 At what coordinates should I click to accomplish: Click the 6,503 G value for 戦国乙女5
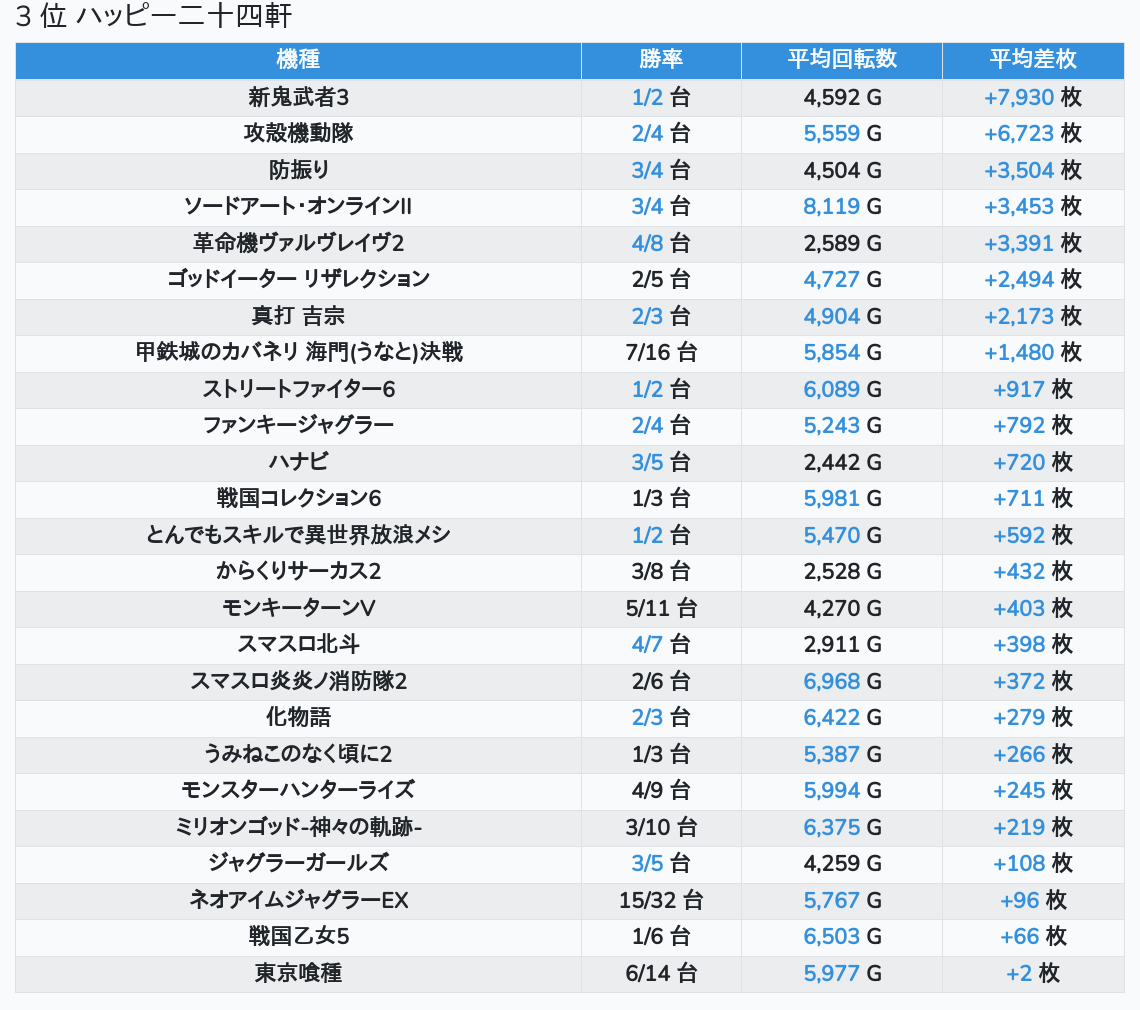pyautogui.click(x=842, y=937)
